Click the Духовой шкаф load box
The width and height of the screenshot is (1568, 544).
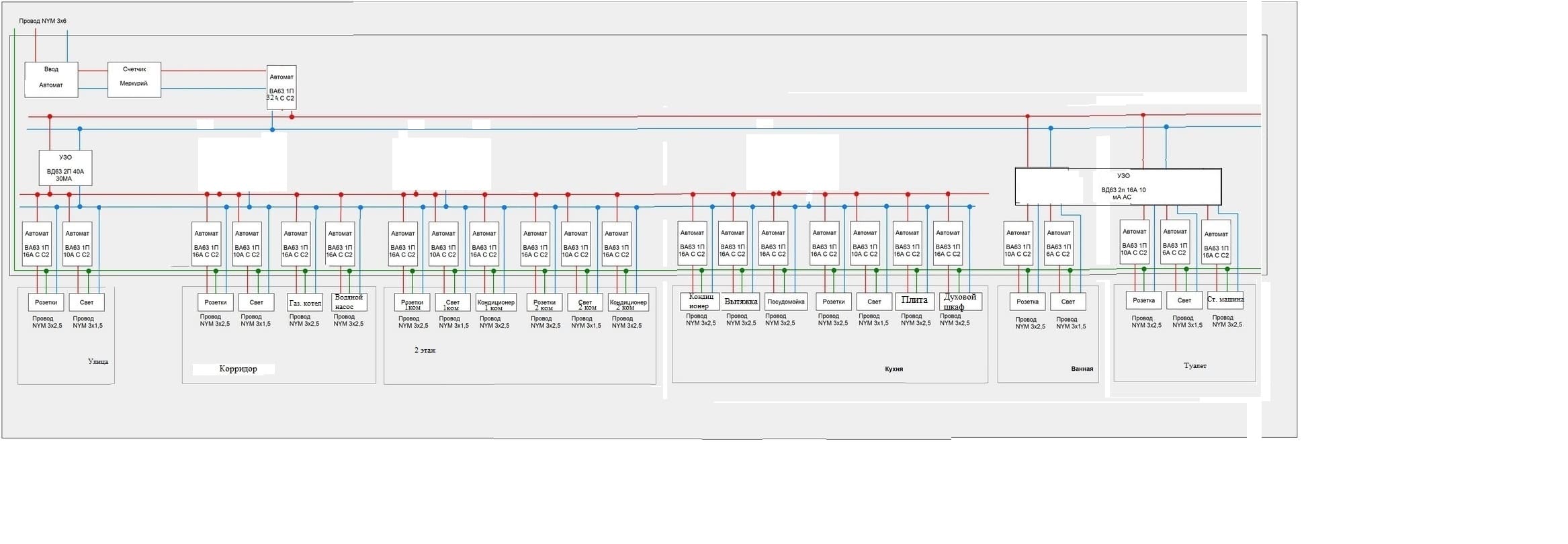coord(960,301)
